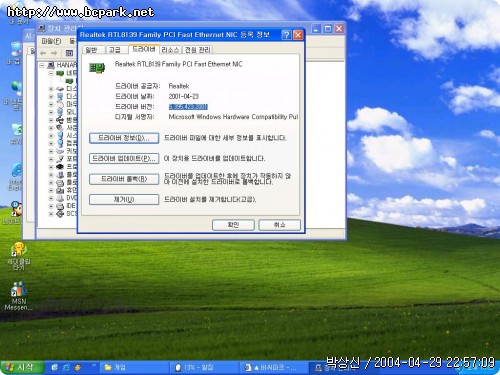Select the sound device icon in the tree
The image size is (500, 375).
(x=60, y=128)
